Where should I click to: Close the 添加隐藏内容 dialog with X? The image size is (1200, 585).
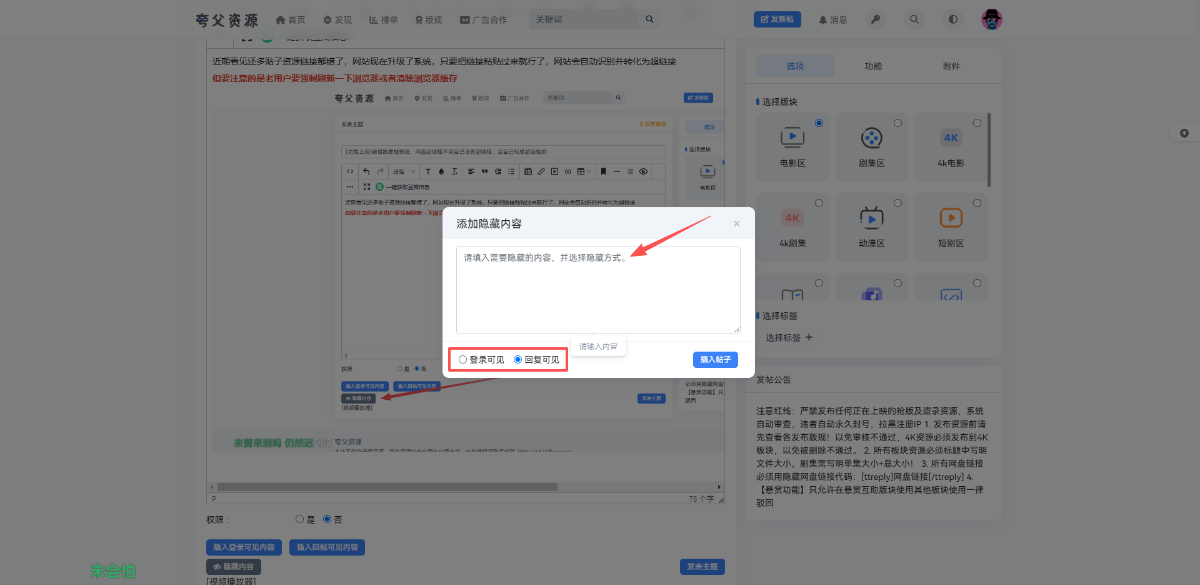[737, 224]
